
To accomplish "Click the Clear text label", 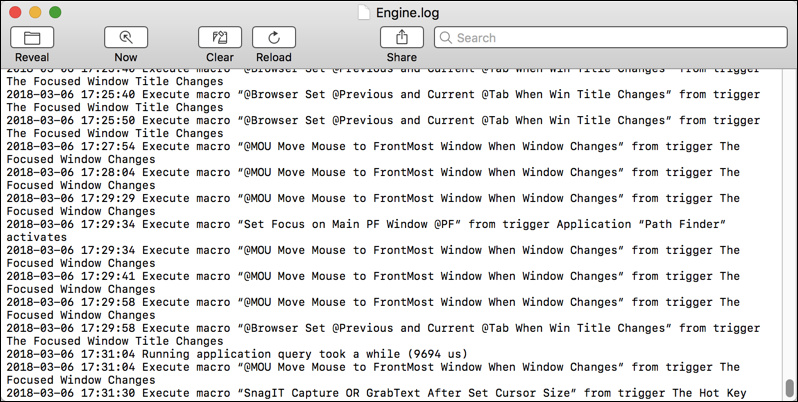I will click(x=219, y=58).
